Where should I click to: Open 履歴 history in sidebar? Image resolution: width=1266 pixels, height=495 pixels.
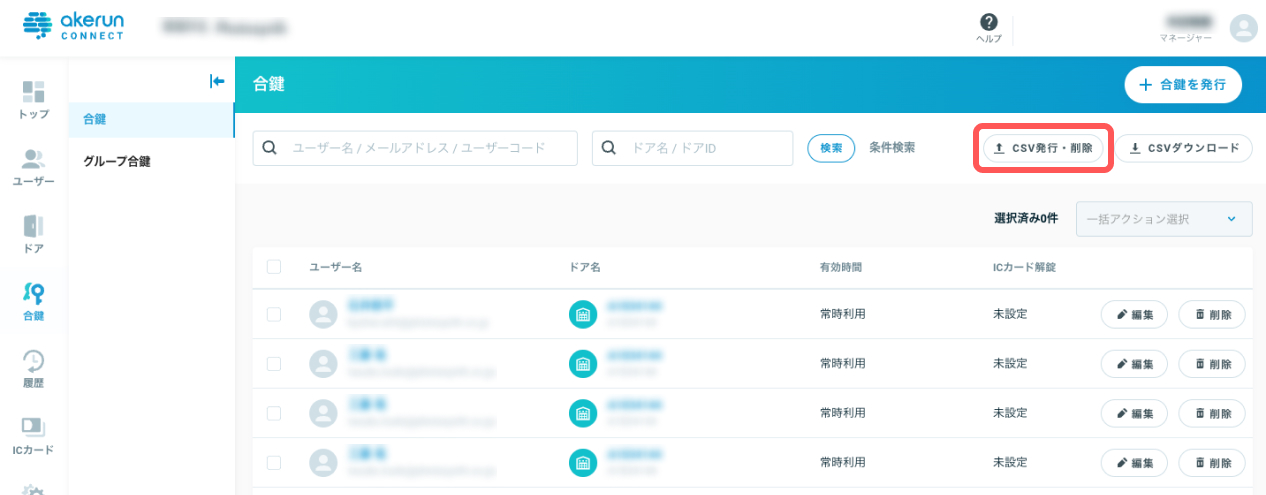33,368
